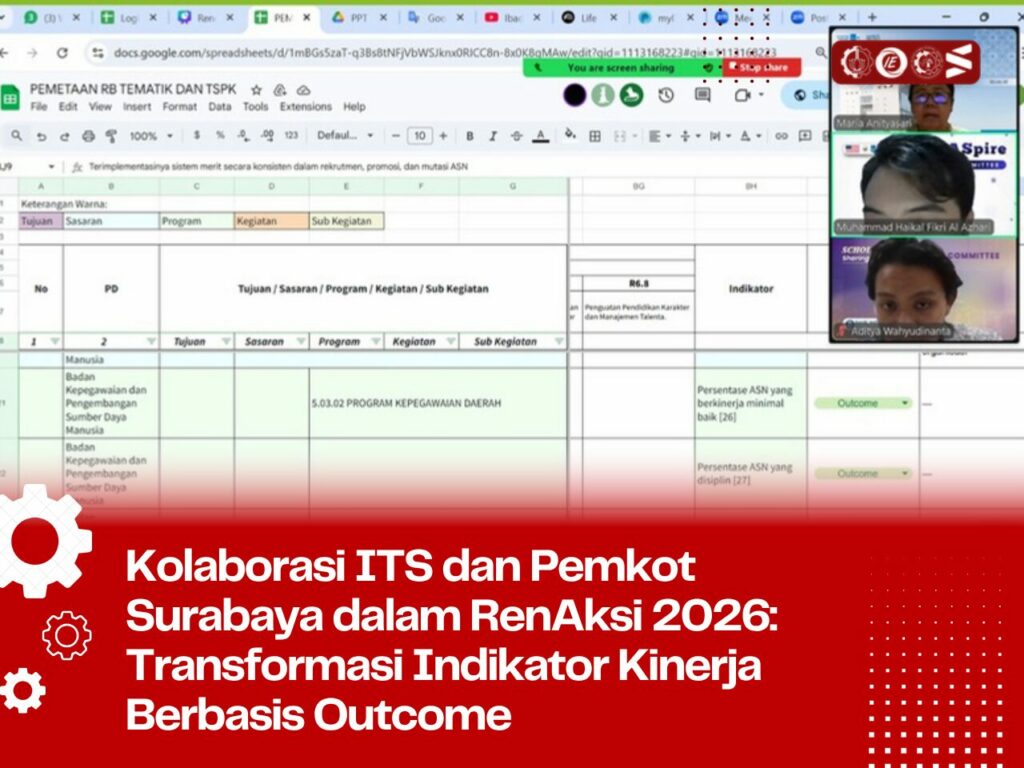The image size is (1024, 768).
Task: Decrease decimal places
Action: [x=244, y=136]
